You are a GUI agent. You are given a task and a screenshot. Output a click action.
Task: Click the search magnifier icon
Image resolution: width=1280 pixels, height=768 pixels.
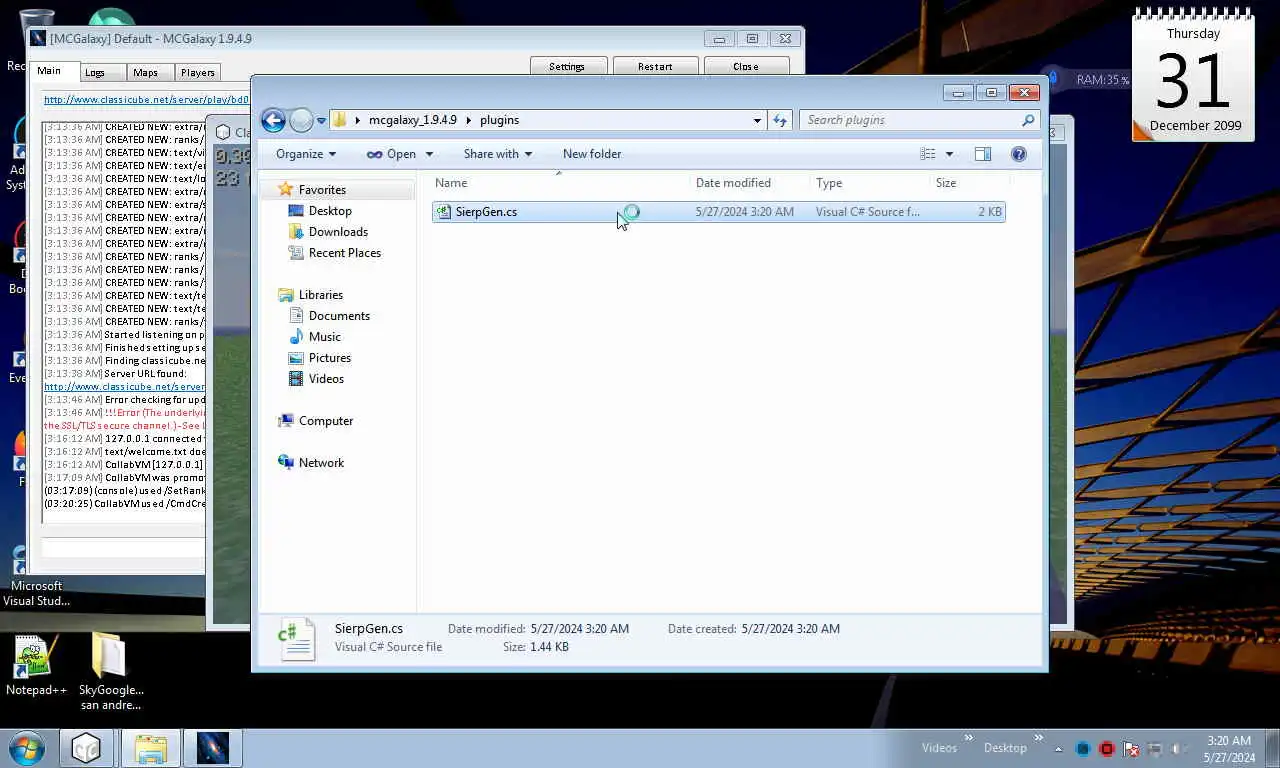(1027, 120)
